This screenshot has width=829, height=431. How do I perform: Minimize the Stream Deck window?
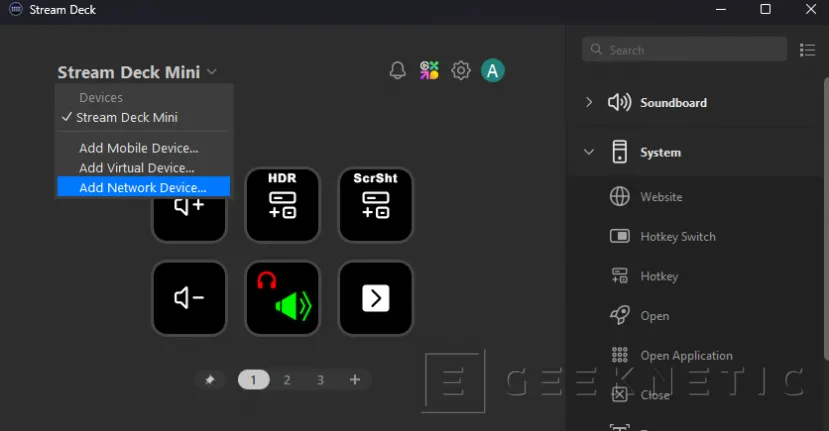click(721, 10)
